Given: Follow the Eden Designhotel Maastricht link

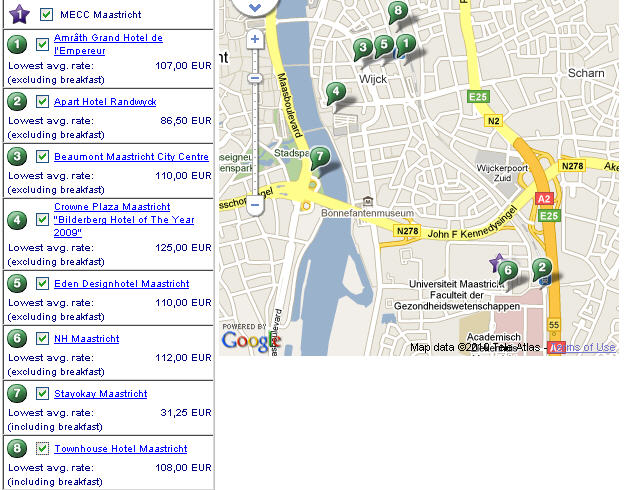Looking at the screenshot, I should (x=121, y=284).
